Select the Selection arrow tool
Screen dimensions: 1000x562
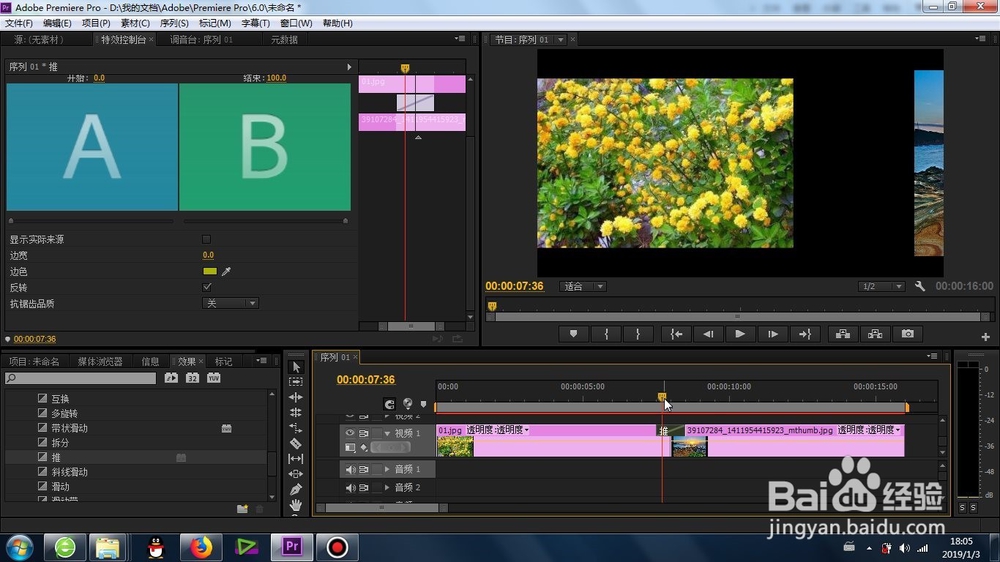296,367
